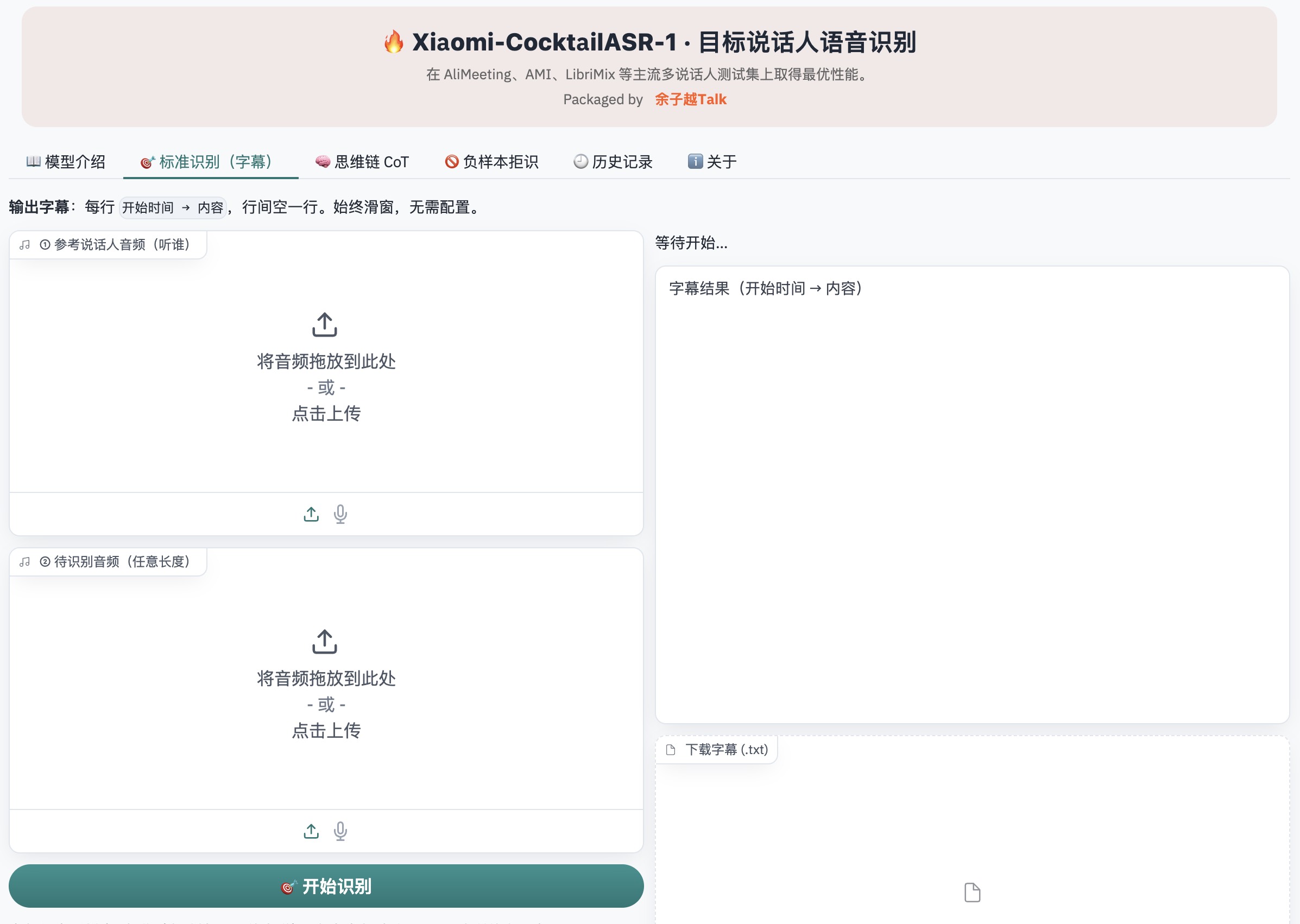Click the 开始时间 → 内容 inline code text

point(173,208)
